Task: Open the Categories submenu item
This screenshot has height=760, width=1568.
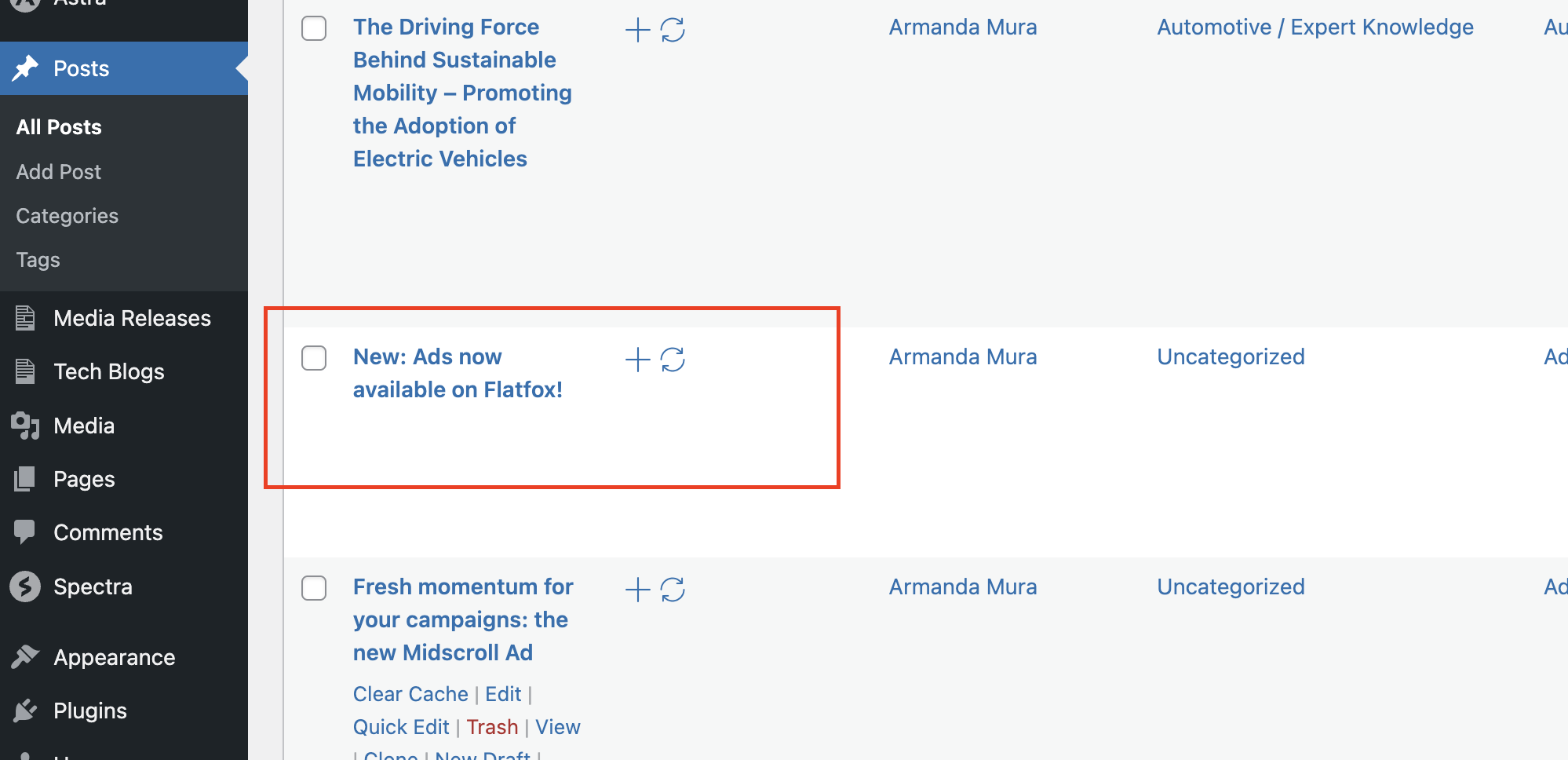Action: 67,216
